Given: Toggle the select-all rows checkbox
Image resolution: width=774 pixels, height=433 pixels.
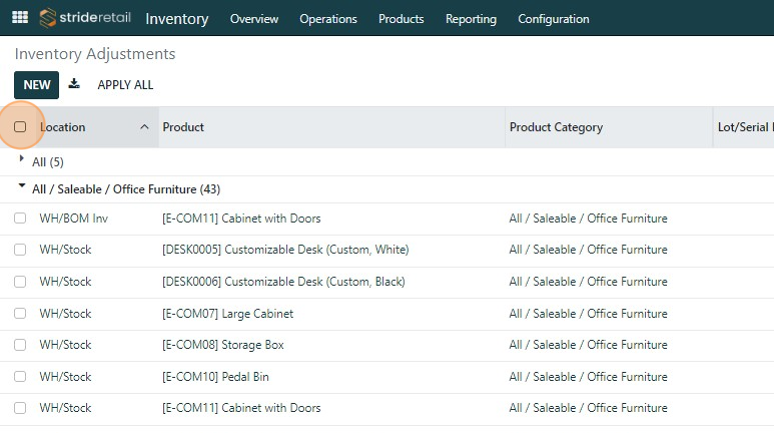Looking at the screenshot, I should point(20,127).
